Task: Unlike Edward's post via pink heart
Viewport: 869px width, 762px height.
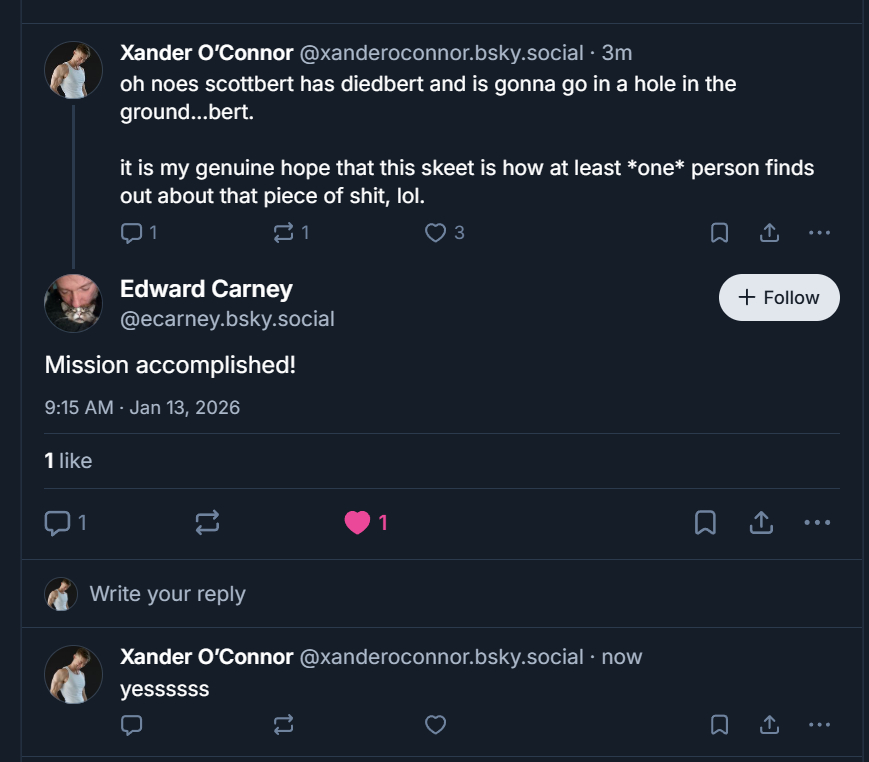Action: (357, 522)
